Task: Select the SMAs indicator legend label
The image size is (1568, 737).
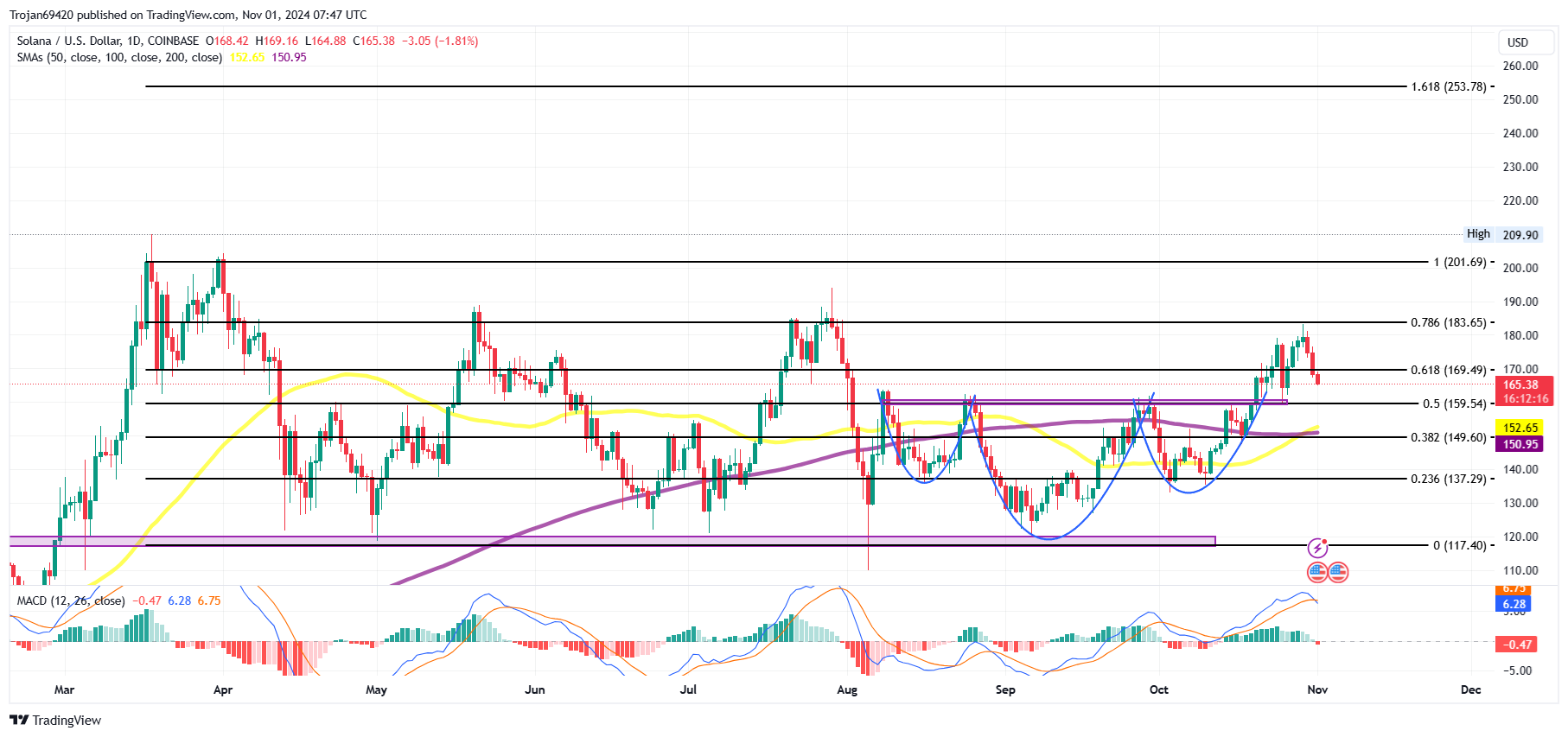Action: pyautogui.click(x=119, y=57)
